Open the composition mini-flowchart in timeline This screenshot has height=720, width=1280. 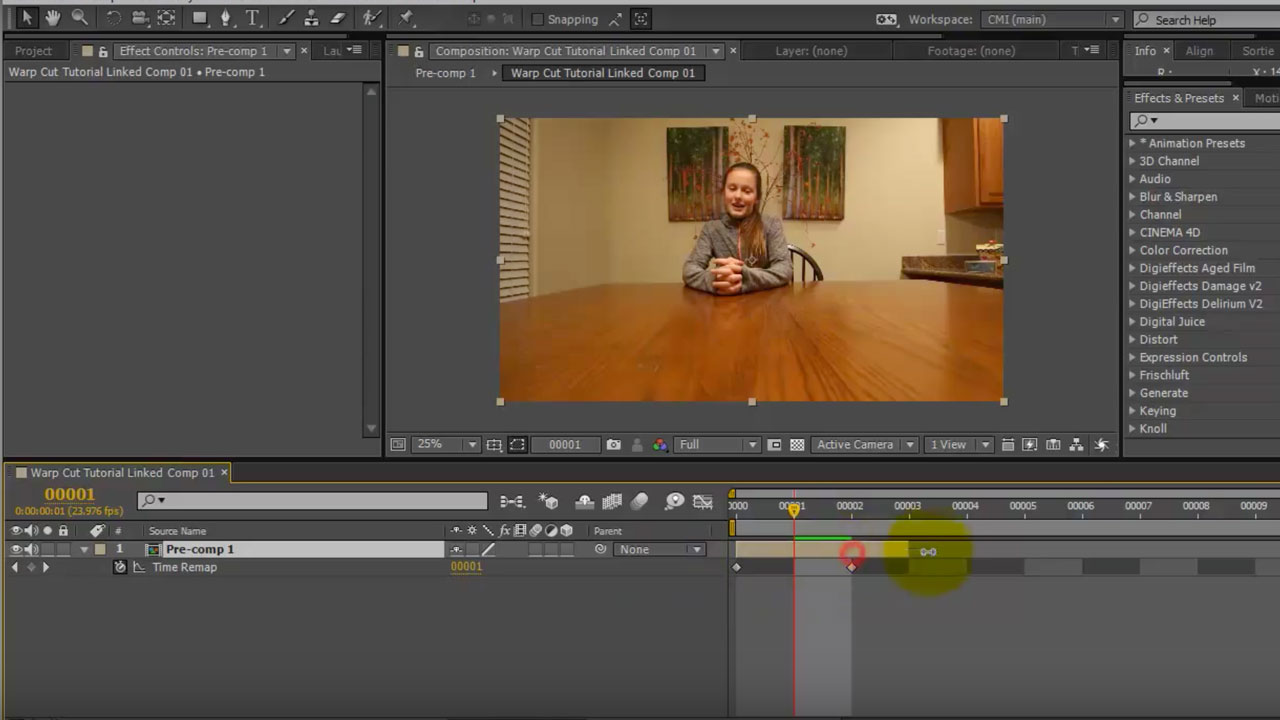(x=512, y=502)
